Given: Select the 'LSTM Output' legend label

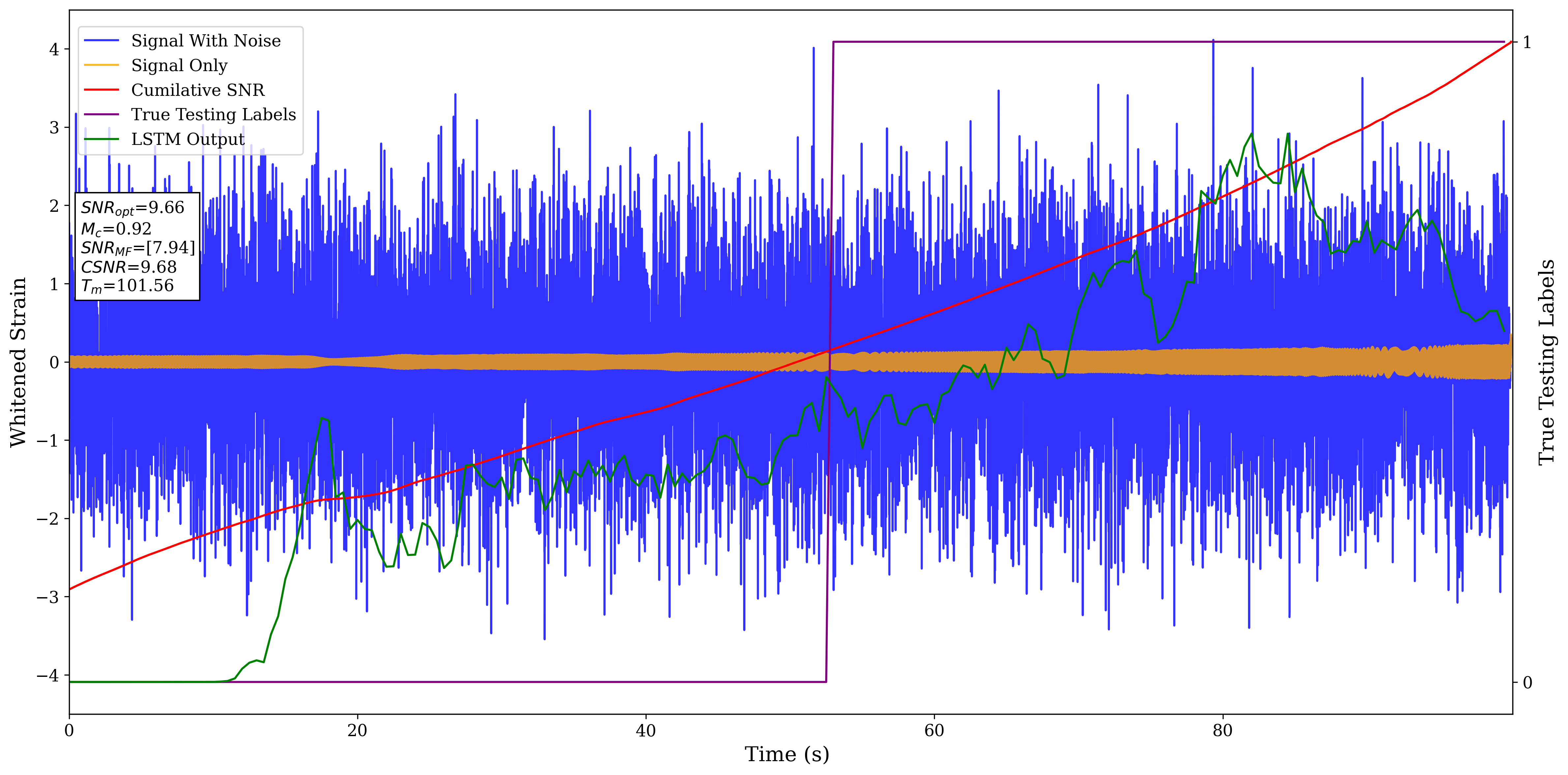Looking at the screenshot, I should pos(188,139).
